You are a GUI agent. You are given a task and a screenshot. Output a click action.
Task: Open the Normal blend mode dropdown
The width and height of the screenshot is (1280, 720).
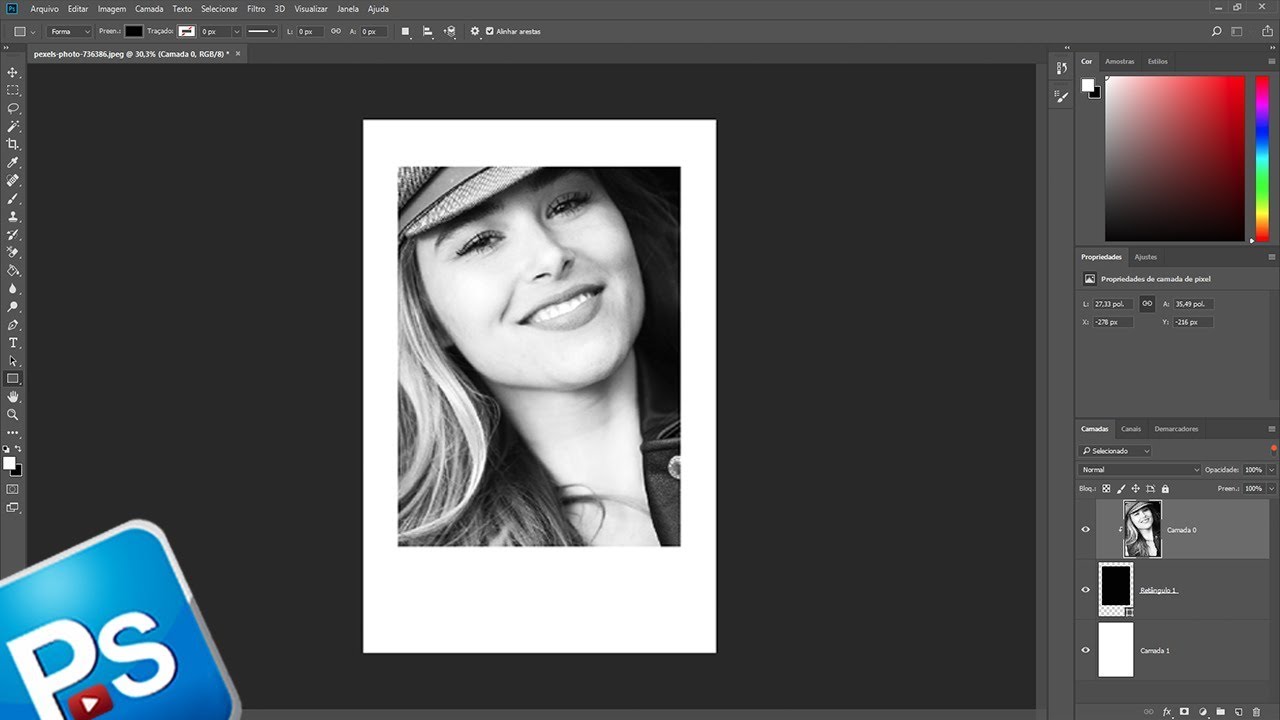coord(1140,469)
